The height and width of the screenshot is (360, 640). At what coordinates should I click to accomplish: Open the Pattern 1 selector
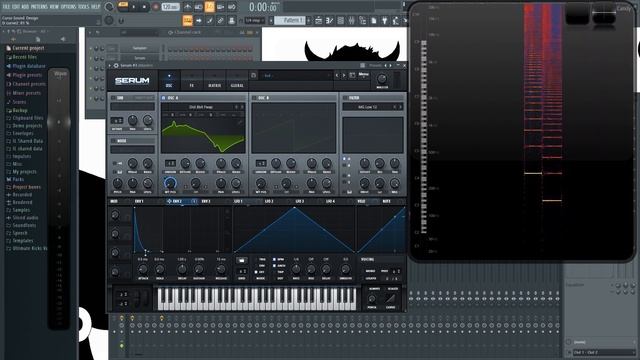(x=289, y=20)
